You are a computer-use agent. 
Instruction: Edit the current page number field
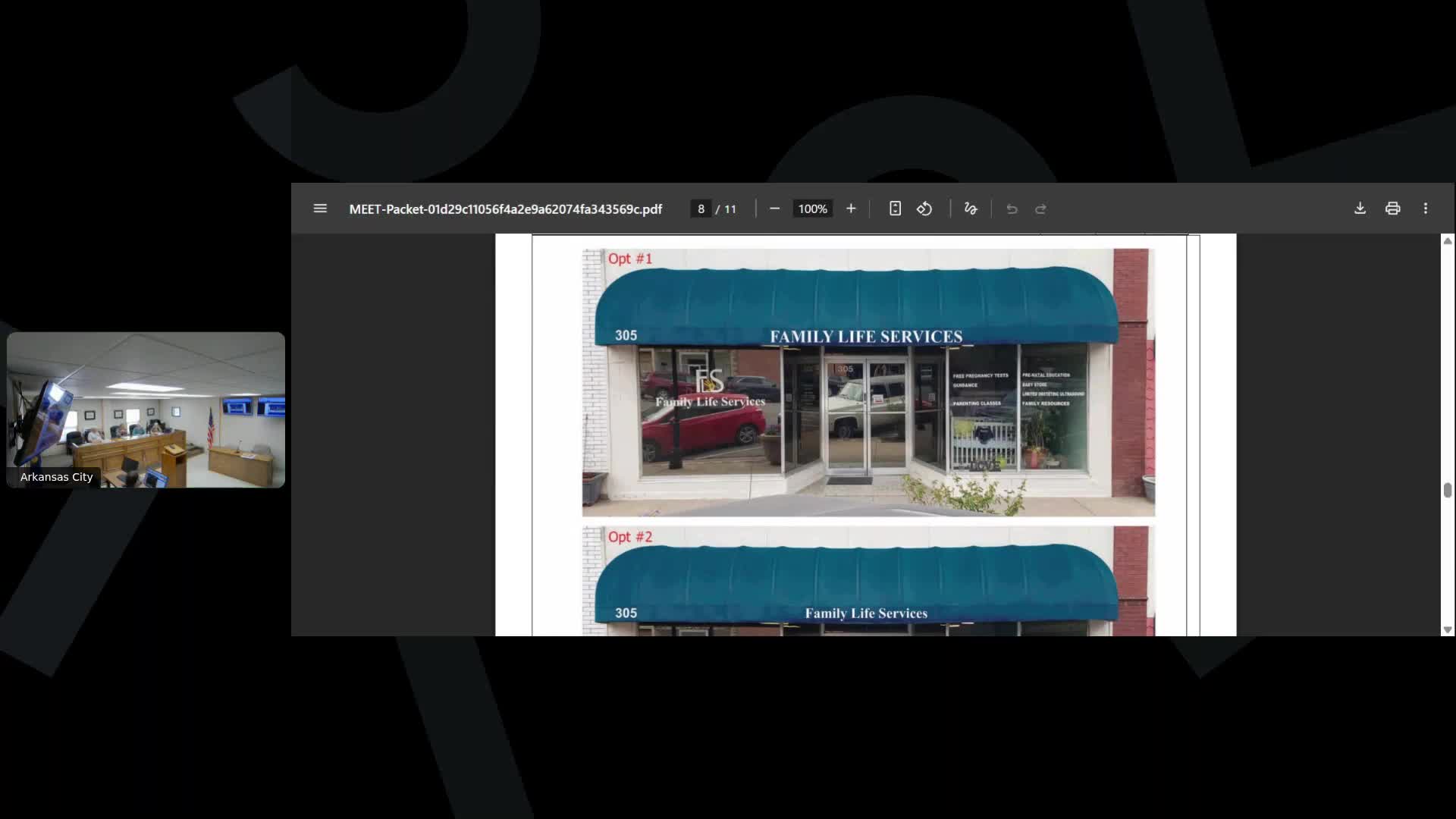(701, 209)
